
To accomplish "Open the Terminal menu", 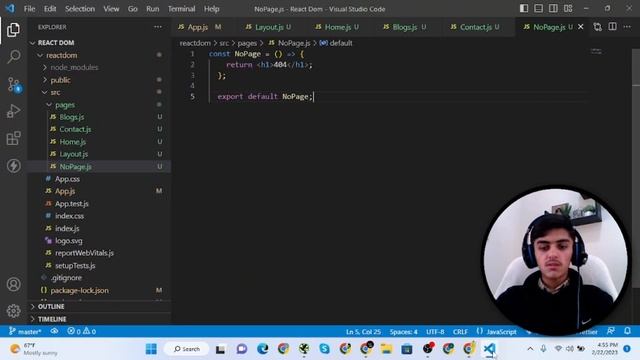I will (182, 9).
